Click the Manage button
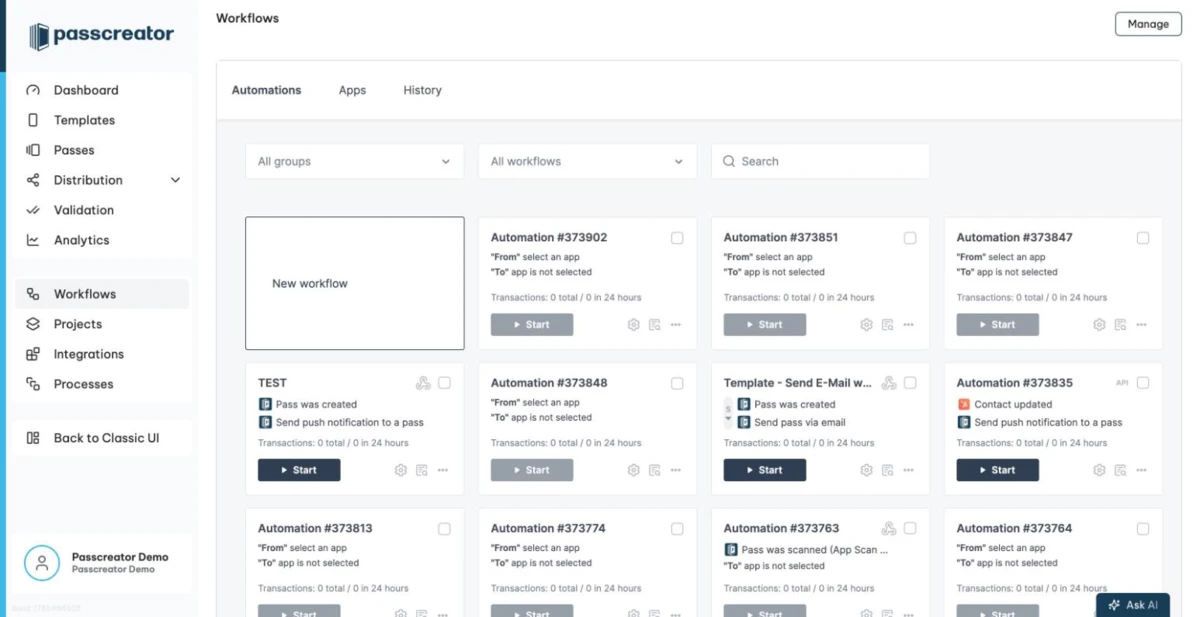Image resolution: width=1200 pixels, height=617 pixels. [x=1148, y=24]
